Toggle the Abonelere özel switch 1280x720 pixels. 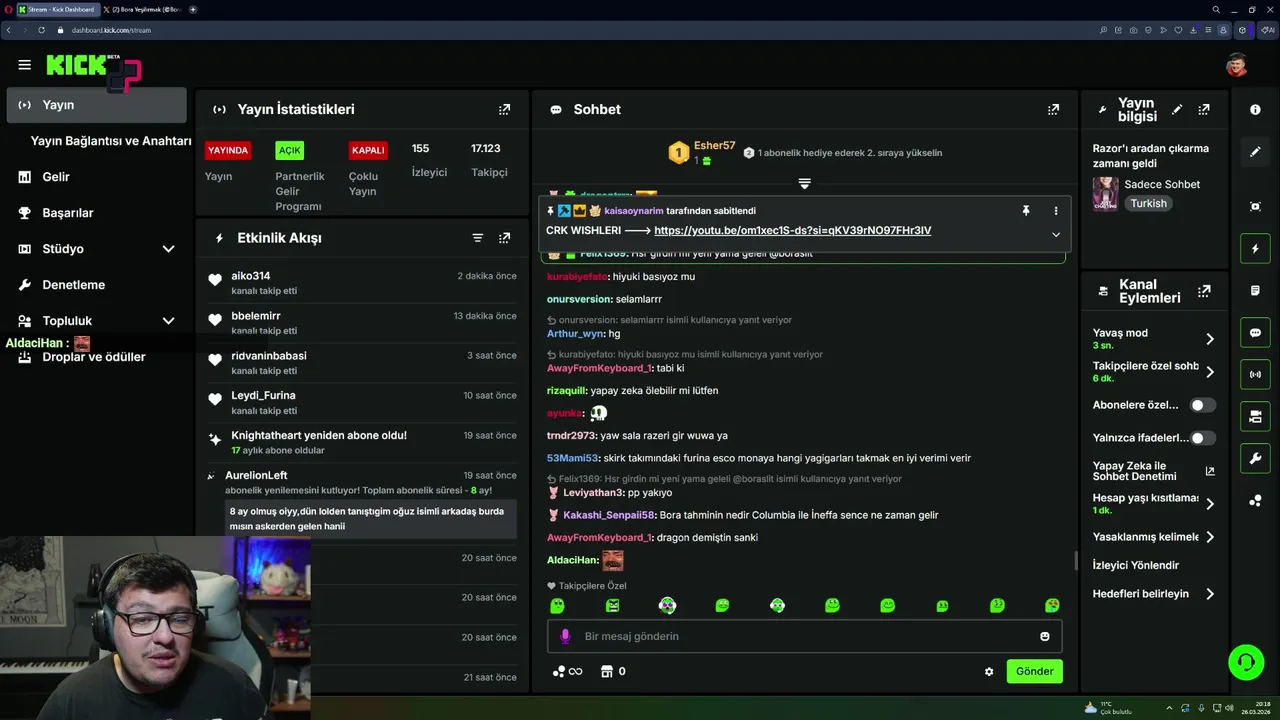coord(1203,405)
